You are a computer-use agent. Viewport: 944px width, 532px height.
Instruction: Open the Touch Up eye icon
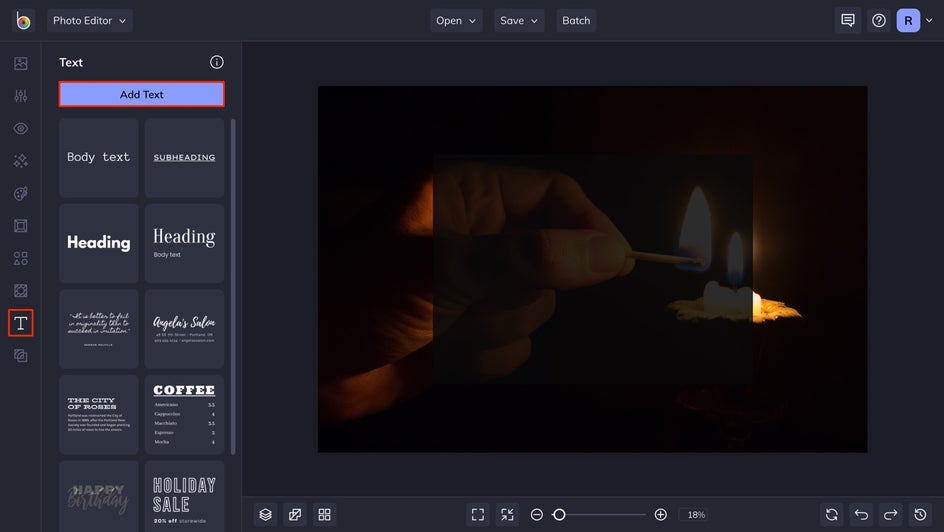click(x=20, y=128)
